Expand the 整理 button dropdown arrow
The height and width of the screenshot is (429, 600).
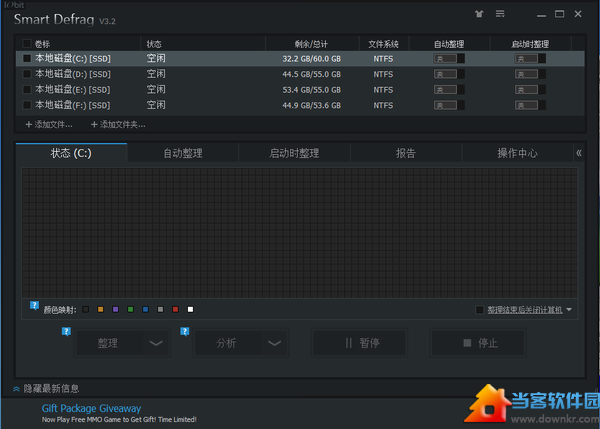coord(156,343)
